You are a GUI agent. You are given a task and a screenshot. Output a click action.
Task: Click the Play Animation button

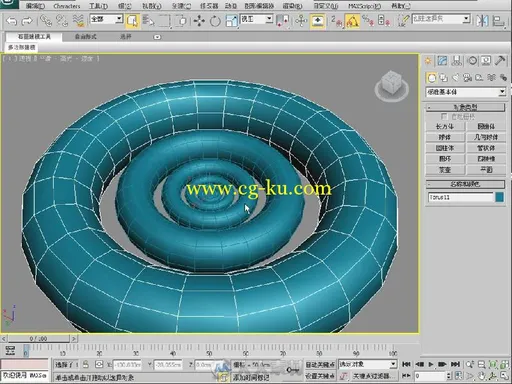(431, 364)
